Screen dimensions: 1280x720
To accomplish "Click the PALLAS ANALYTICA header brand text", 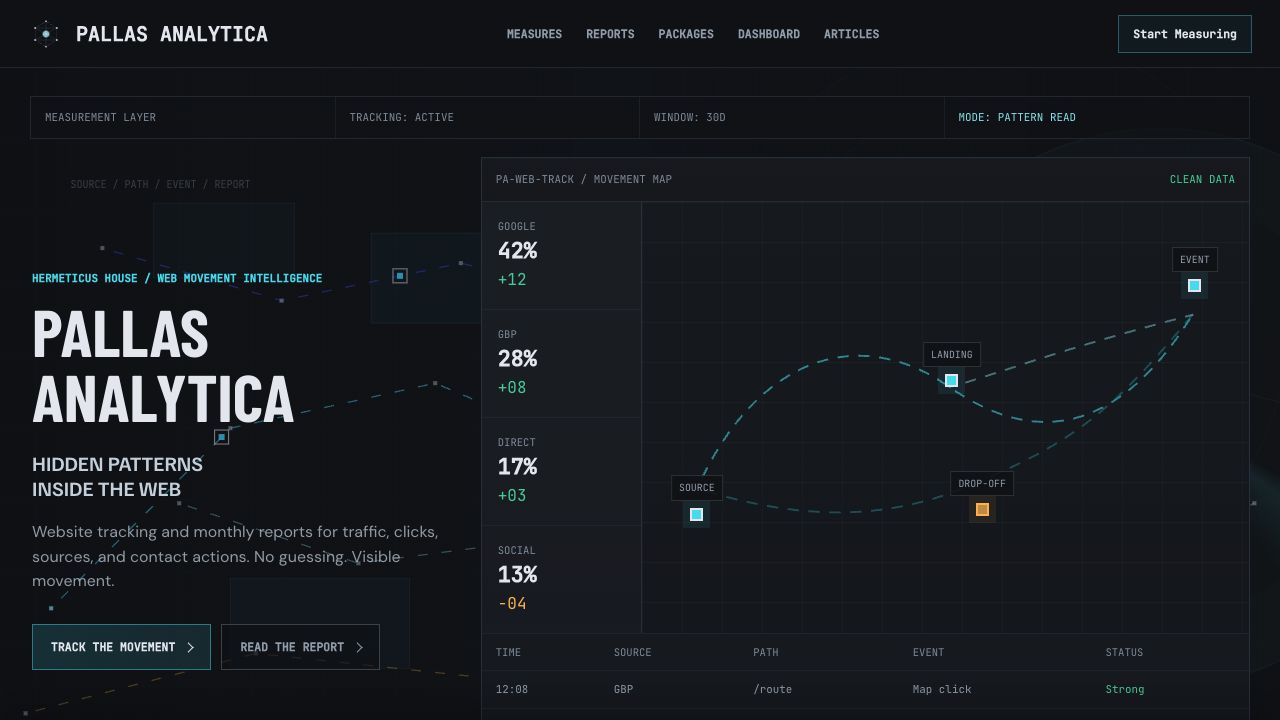I will [x=172, y=34].
